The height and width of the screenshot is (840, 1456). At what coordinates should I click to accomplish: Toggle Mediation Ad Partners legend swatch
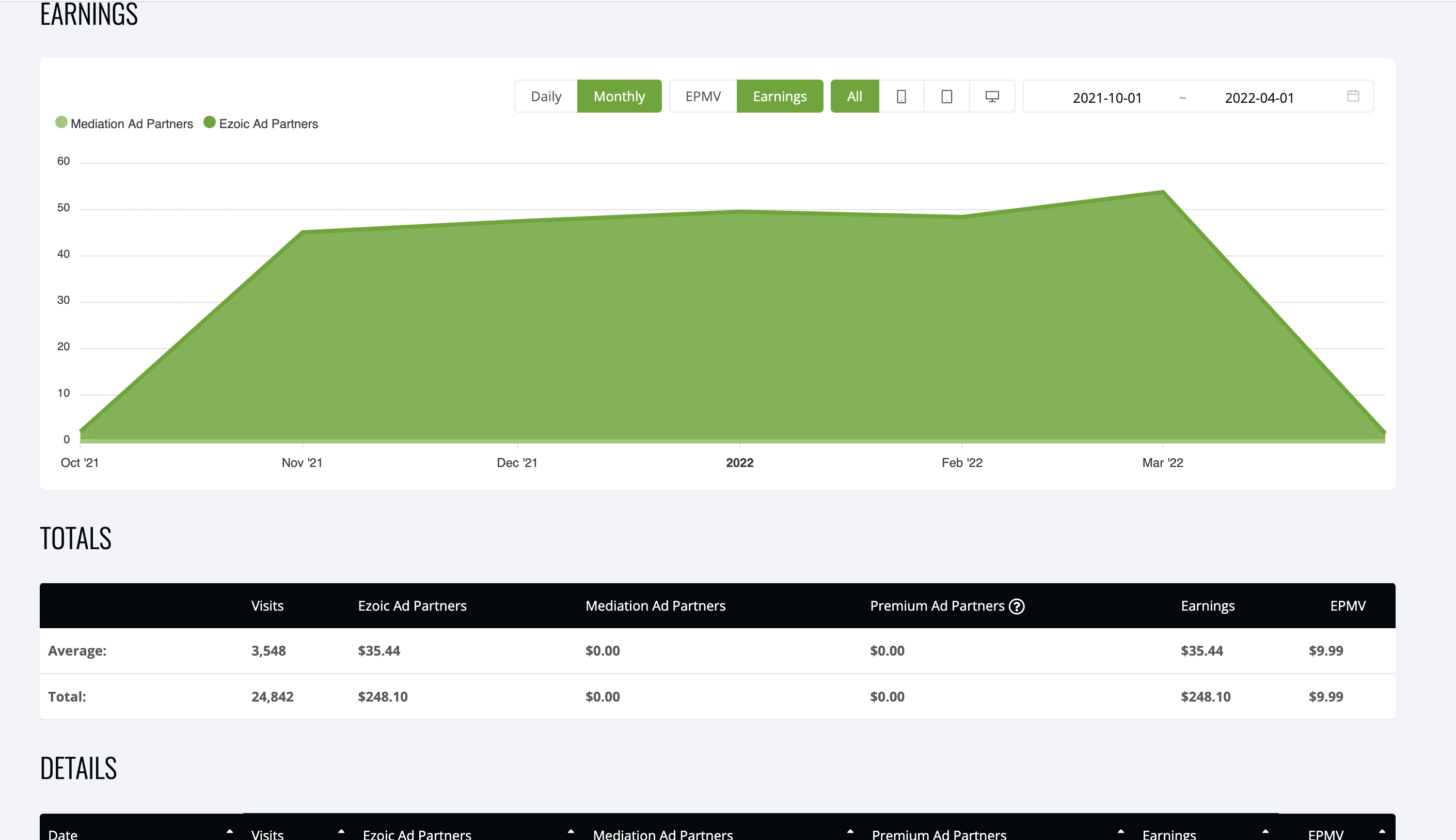coord(61,122)
